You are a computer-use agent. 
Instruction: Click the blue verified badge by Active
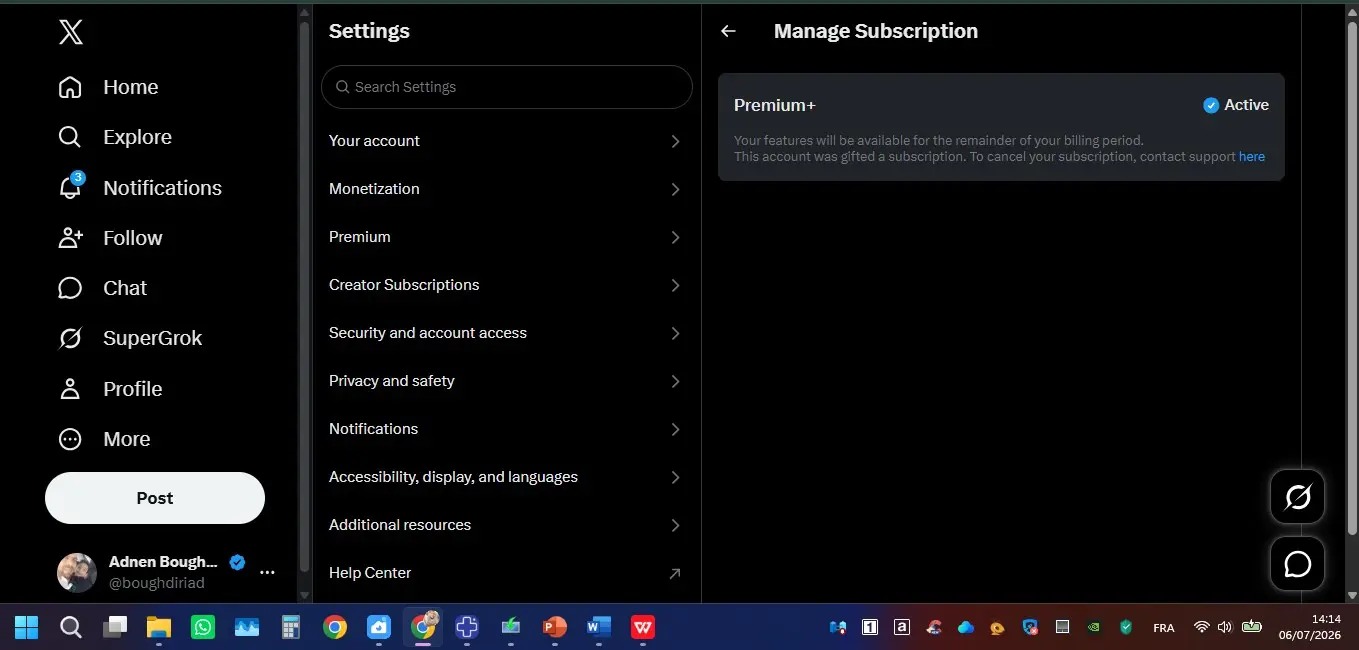[1211, 105]
